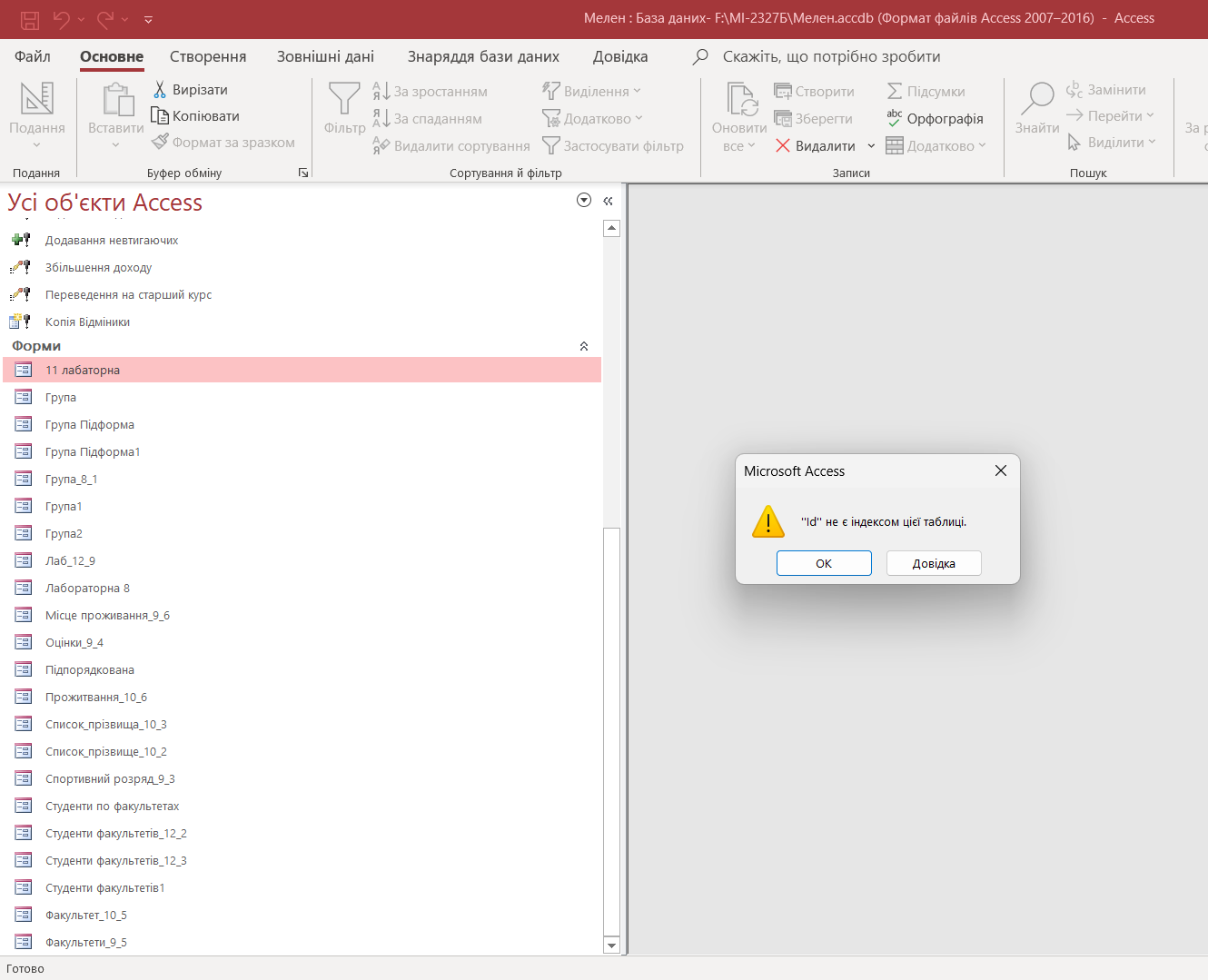This screenshot has height=980, width=1208.
Task: Open the Customize Quick Access Toolbar arrow
Action: coord(148,19)
